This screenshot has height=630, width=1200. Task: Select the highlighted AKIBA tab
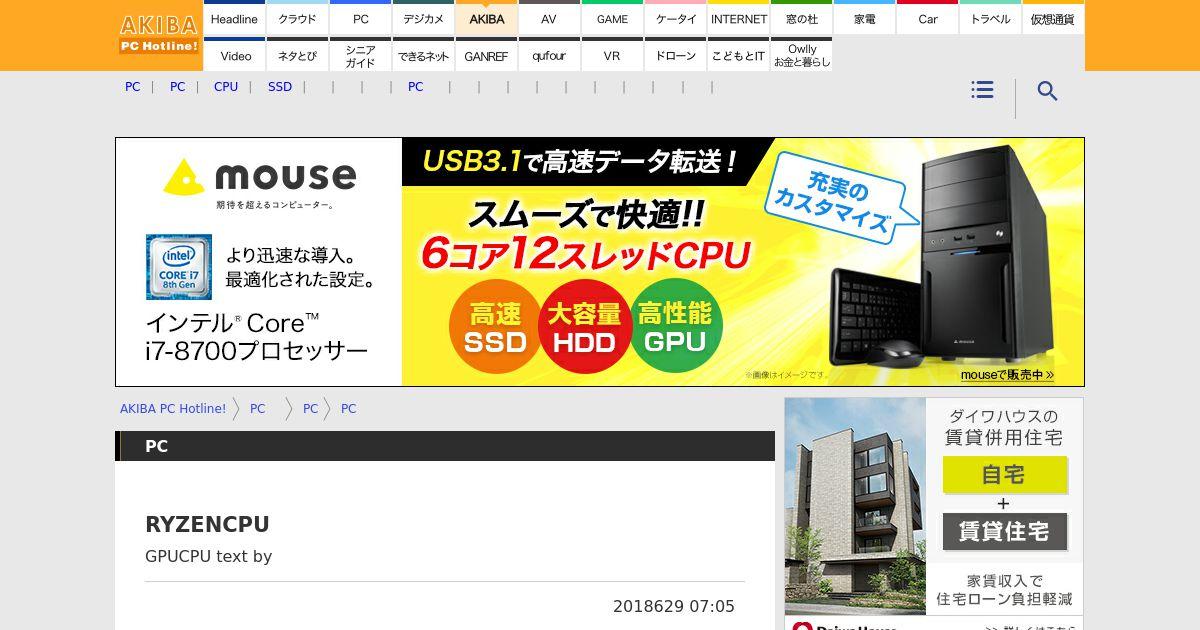486,19
